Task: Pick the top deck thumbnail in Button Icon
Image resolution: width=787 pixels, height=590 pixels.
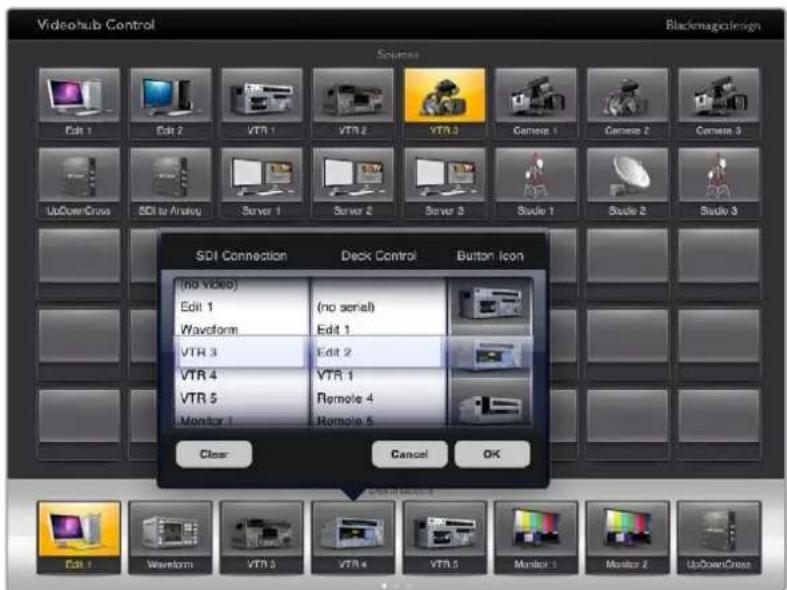Action: pyautogui.click(x=490, y=303)
